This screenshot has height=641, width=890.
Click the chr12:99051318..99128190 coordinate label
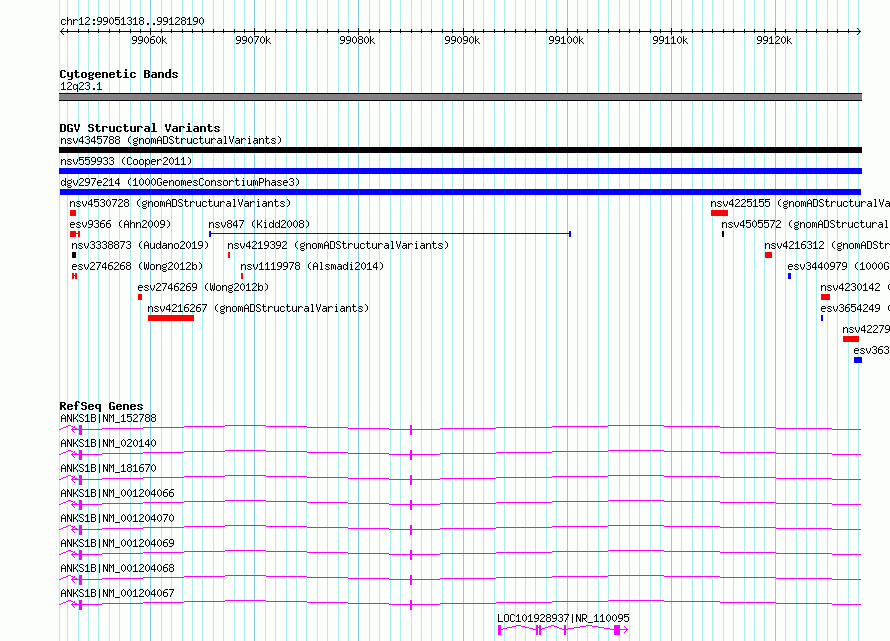tap(132, 21)
